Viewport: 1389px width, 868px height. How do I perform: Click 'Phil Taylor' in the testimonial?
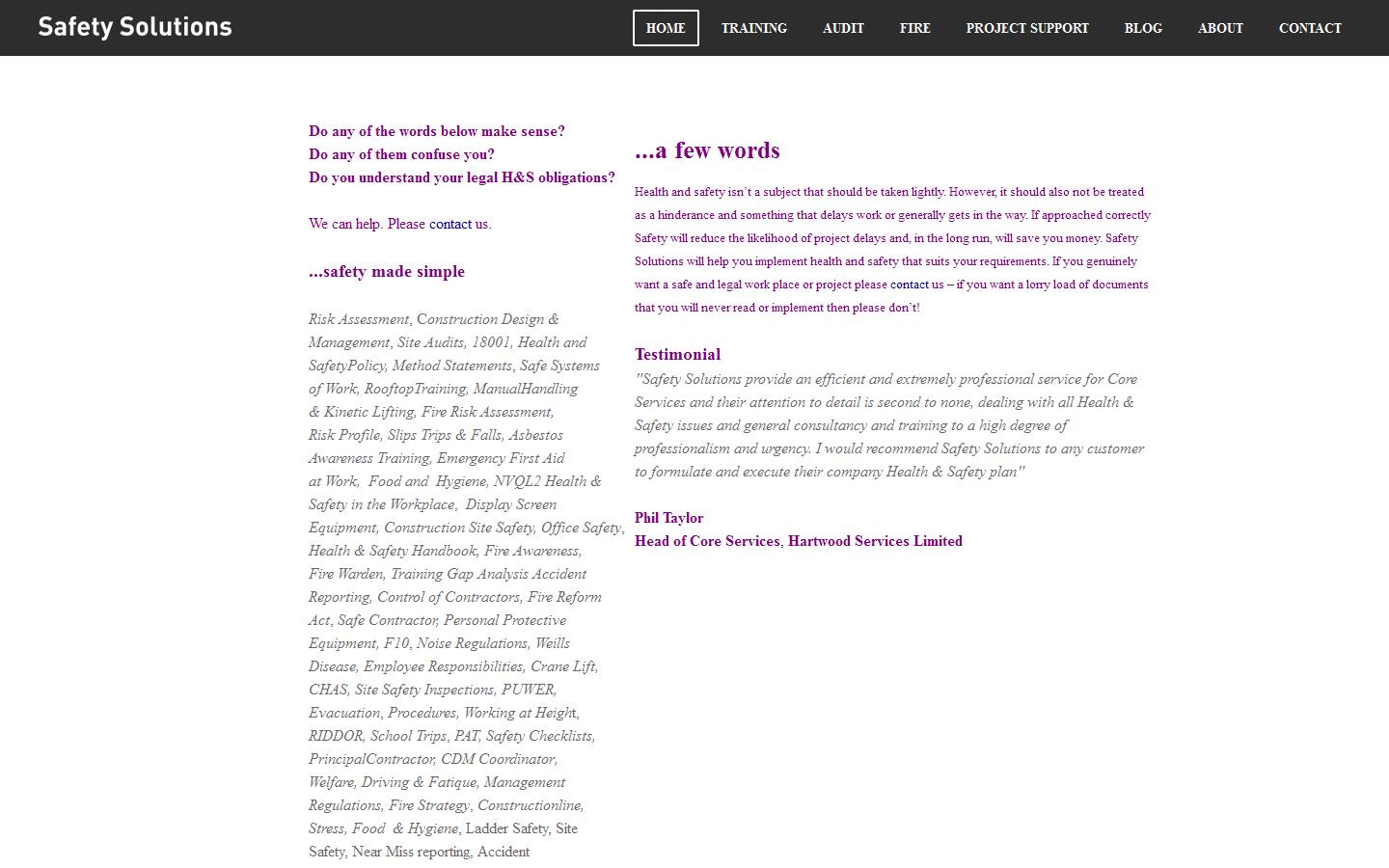[x=668, y=518]
